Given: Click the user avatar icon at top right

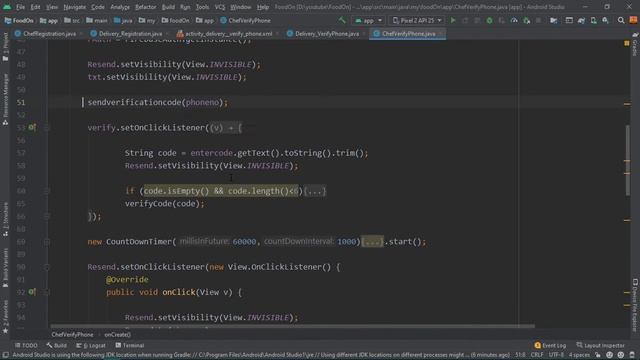Looking at the screenshot, I should 633,20.
